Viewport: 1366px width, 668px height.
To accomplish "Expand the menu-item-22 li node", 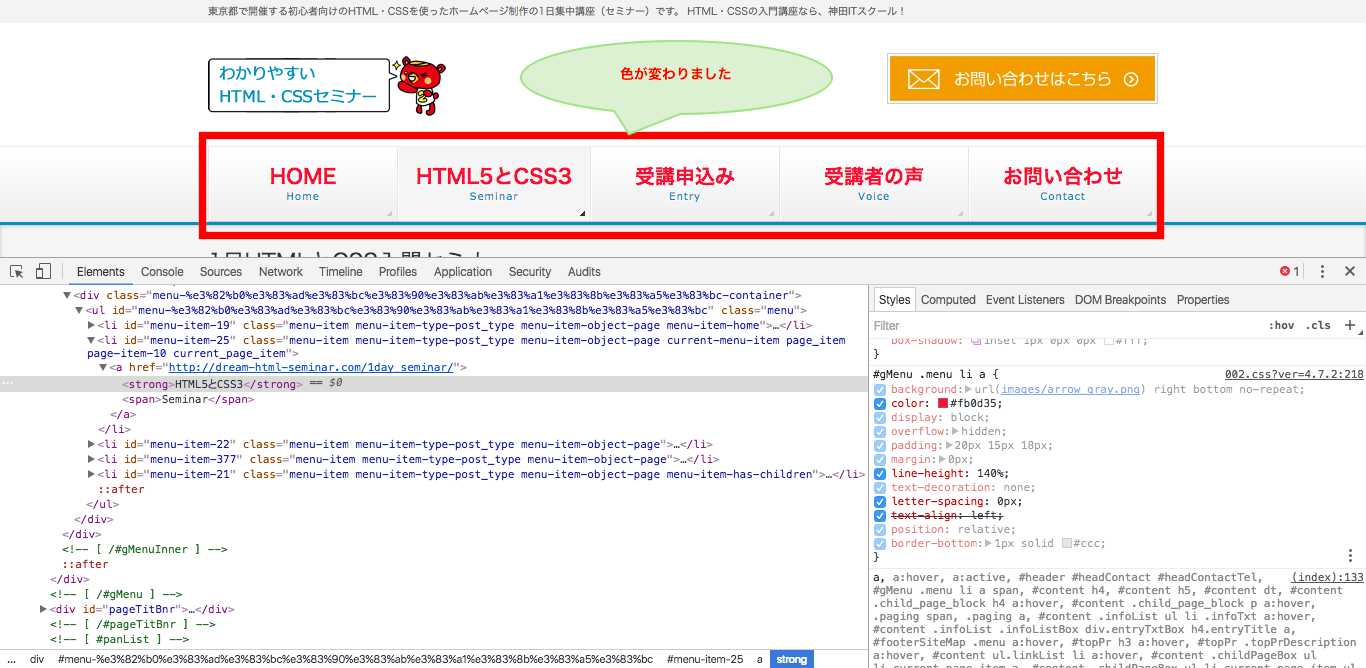I will [x=92, y=445].
